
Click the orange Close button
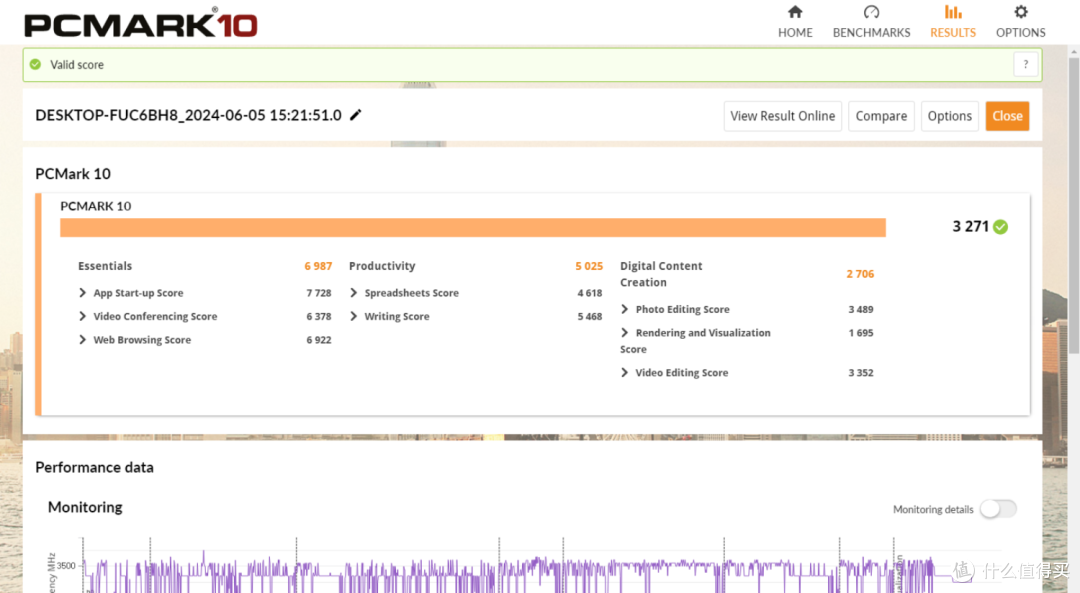pyautogui.click(x=1007, y=116)
